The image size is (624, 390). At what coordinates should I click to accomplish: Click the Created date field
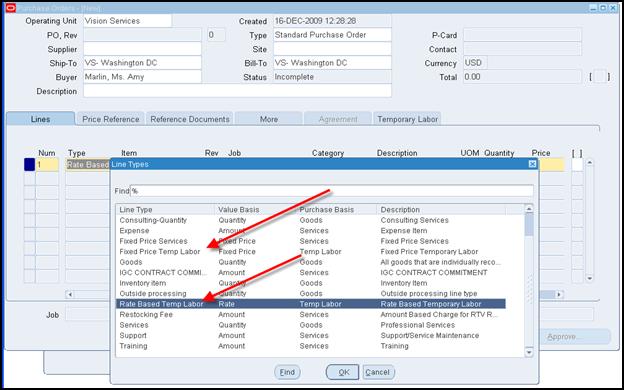(332, 21)
